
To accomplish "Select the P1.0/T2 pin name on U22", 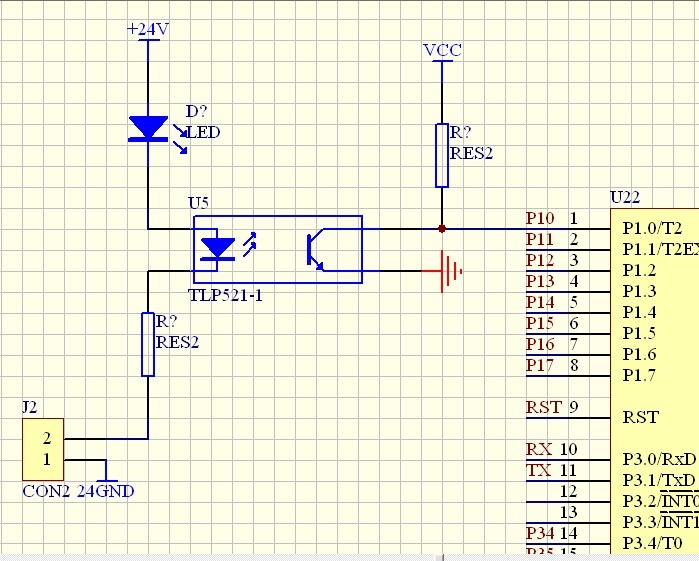I will coord(652,228).
